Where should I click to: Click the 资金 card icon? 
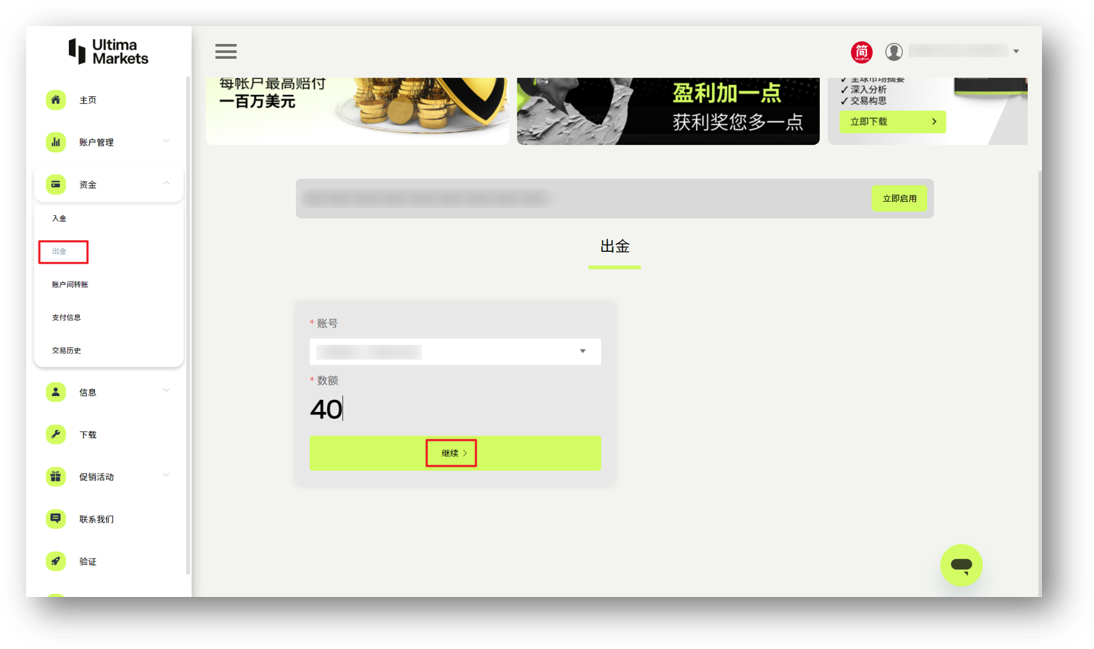(x=56, y=184)
